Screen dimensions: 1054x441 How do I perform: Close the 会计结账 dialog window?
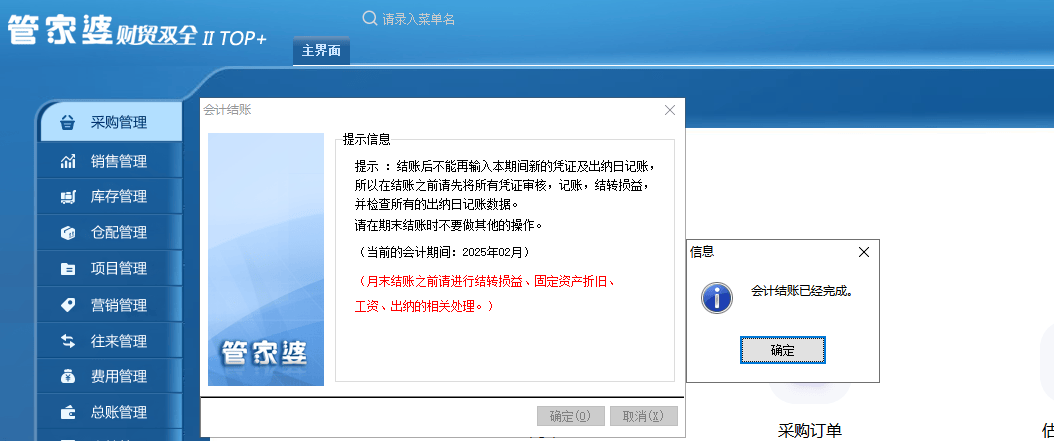[x=670, y=110]
